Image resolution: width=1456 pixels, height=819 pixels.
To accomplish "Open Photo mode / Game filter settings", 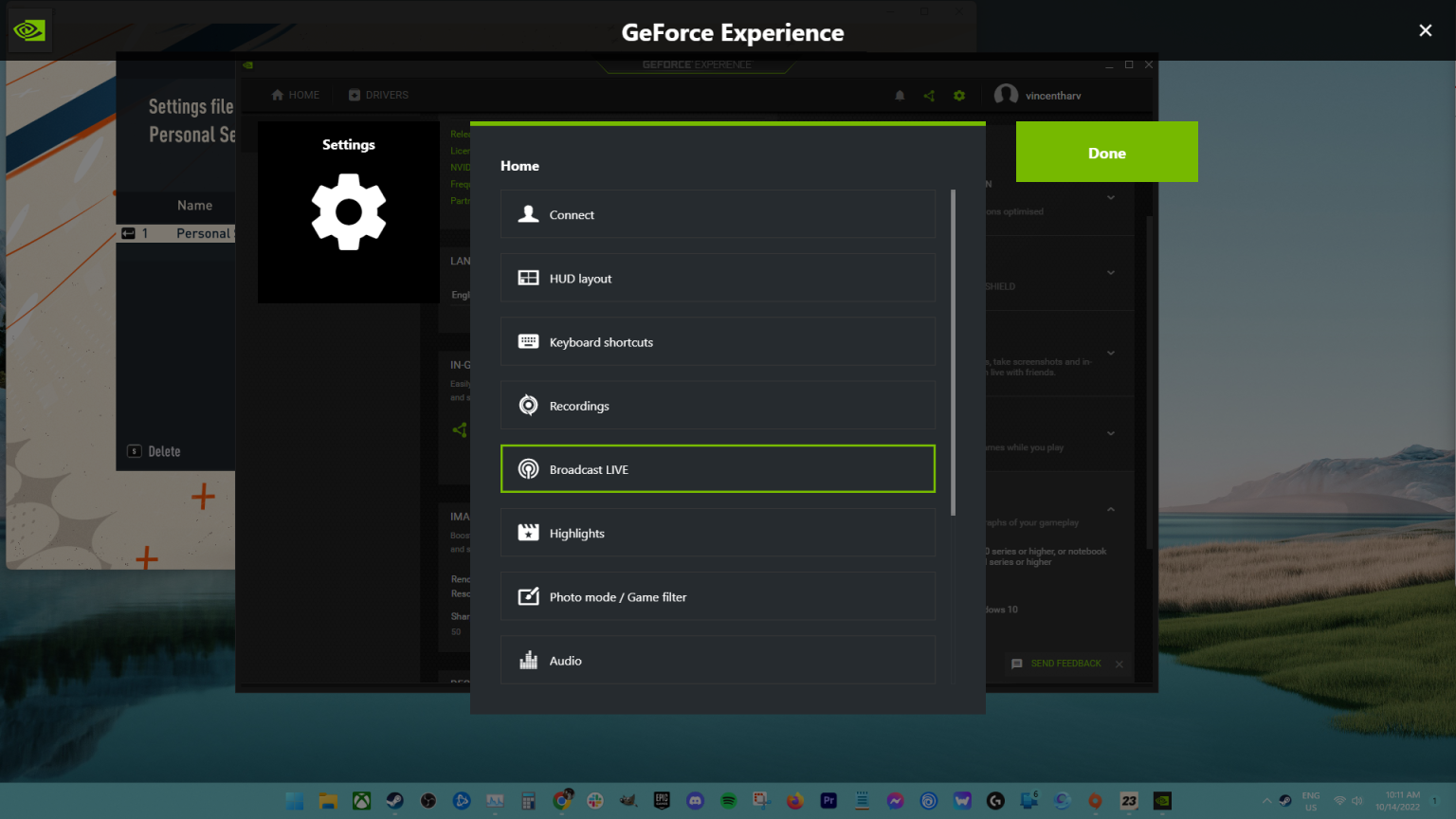I will click(718, 596).
